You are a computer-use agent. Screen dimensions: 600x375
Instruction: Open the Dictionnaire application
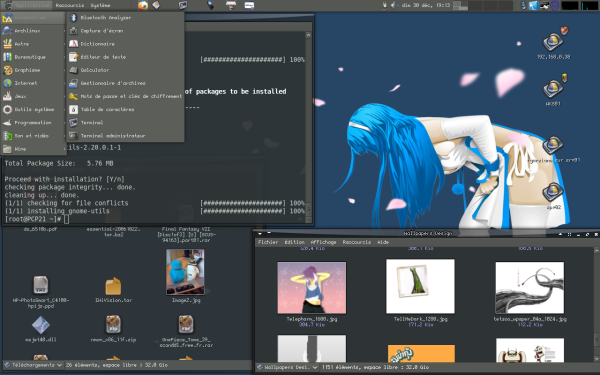125,44
